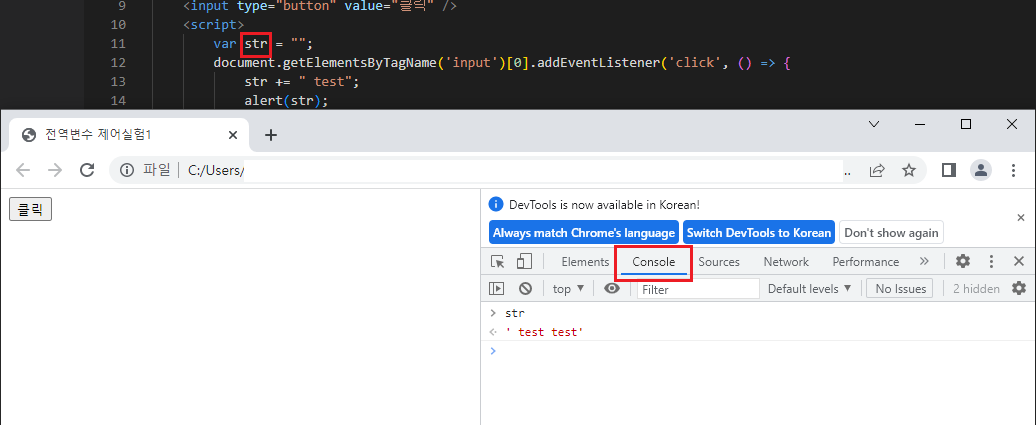Clear the console with the ban icon
The image size is (1036, 425).
click(x=525, y=289)
